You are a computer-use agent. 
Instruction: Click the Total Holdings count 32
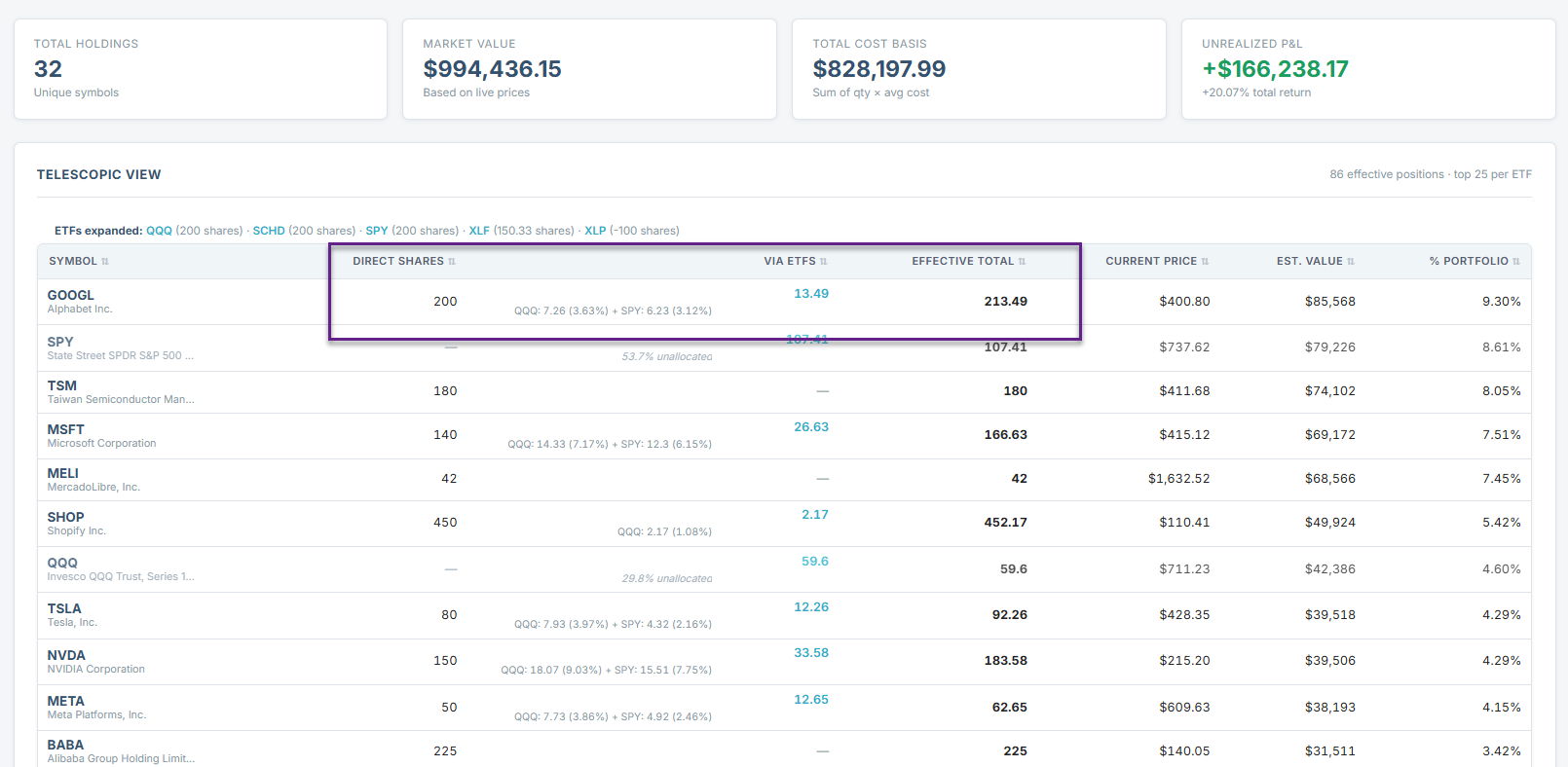(x=48, y=69)
